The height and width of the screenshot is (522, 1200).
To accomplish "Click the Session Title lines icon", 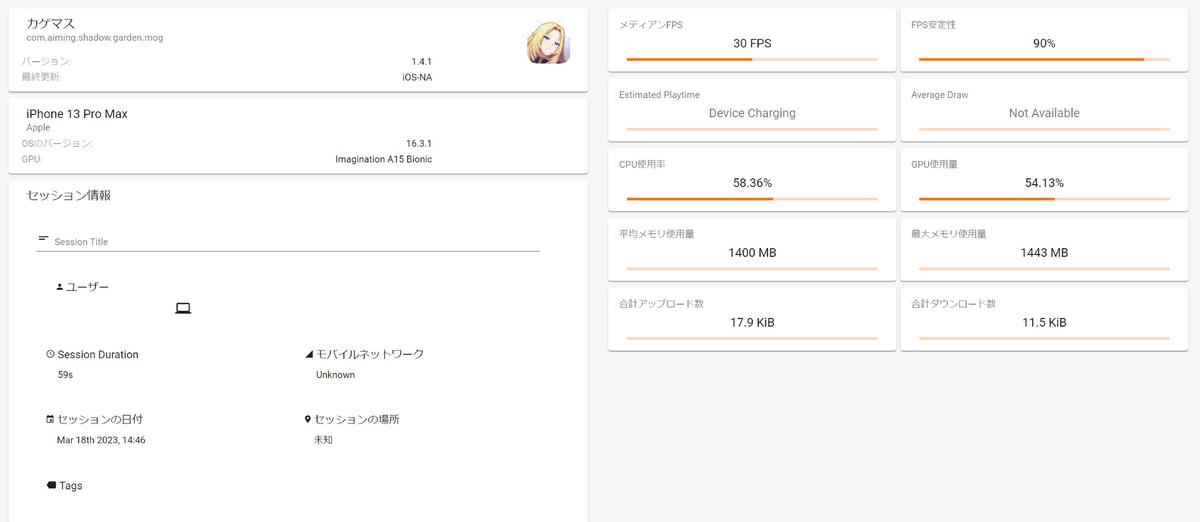I will (x=43, y=238).
